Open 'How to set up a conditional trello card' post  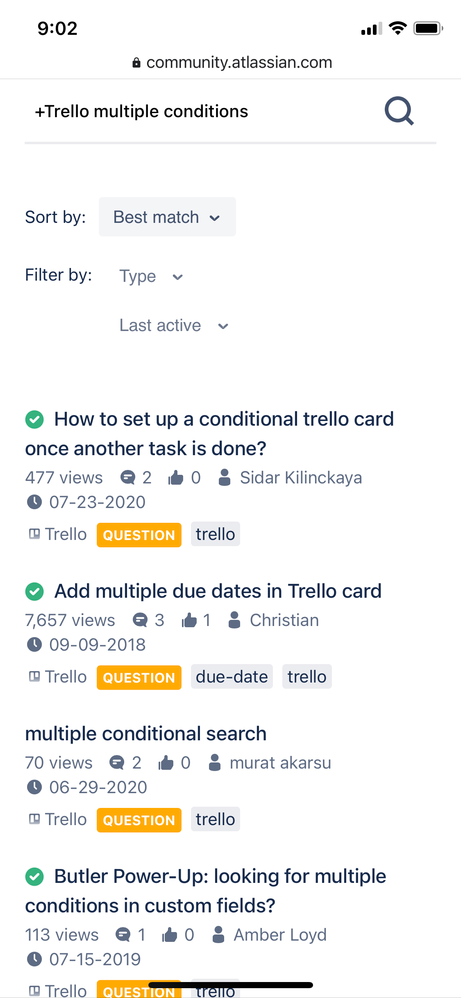click(x=209, y=434)
